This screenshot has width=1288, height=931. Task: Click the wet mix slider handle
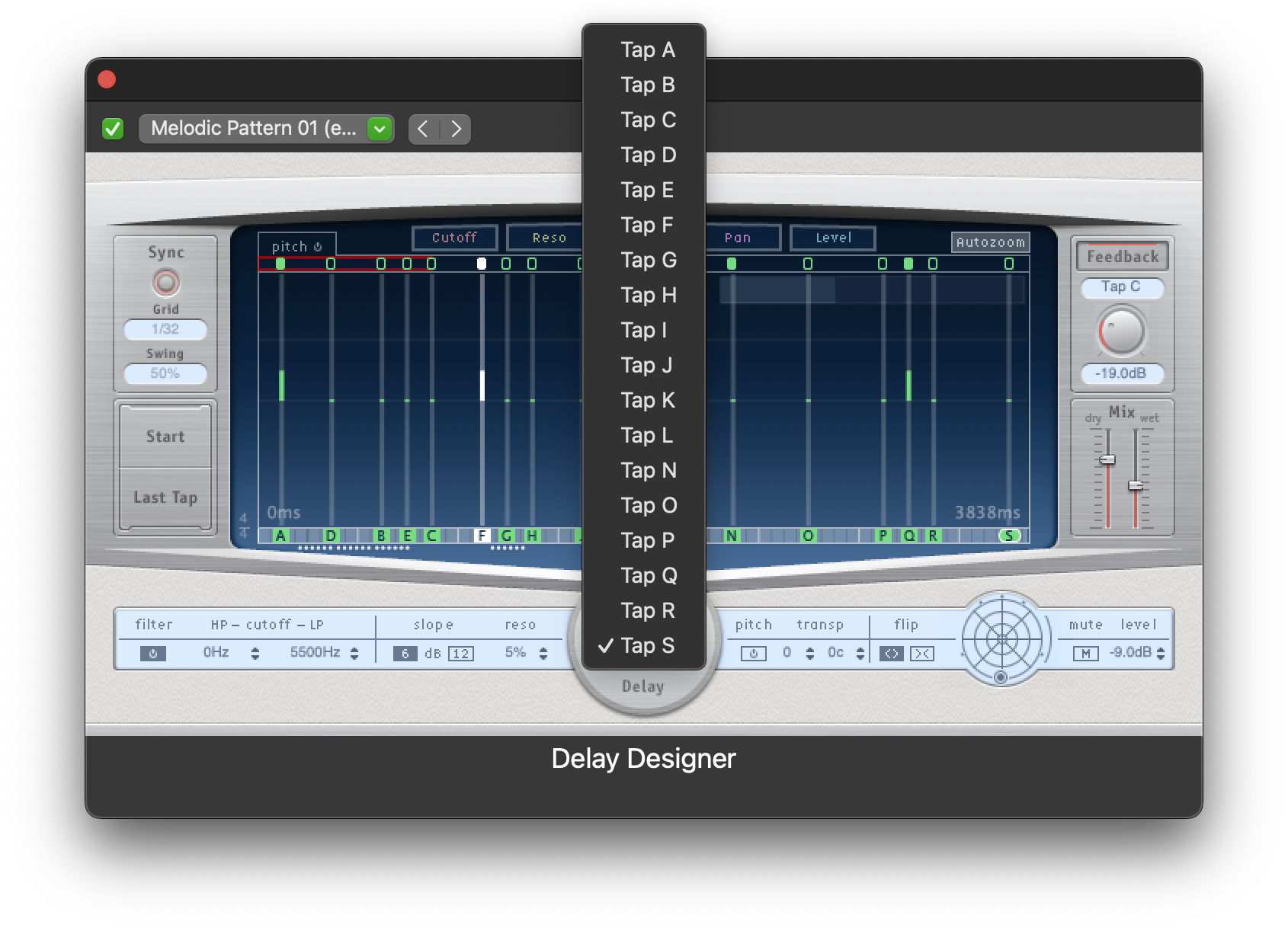[1136, 485]
